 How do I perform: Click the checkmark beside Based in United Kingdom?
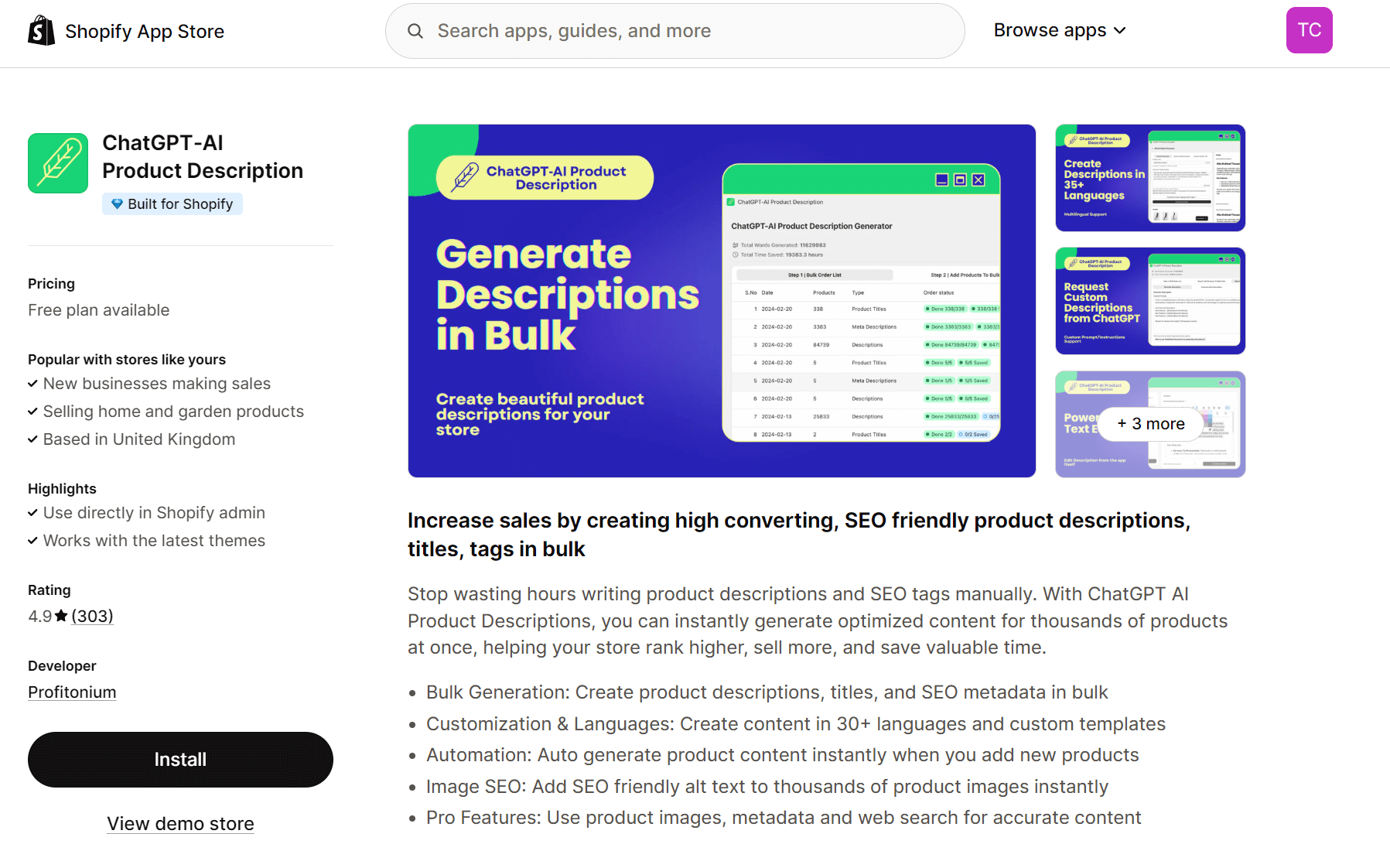33,439
